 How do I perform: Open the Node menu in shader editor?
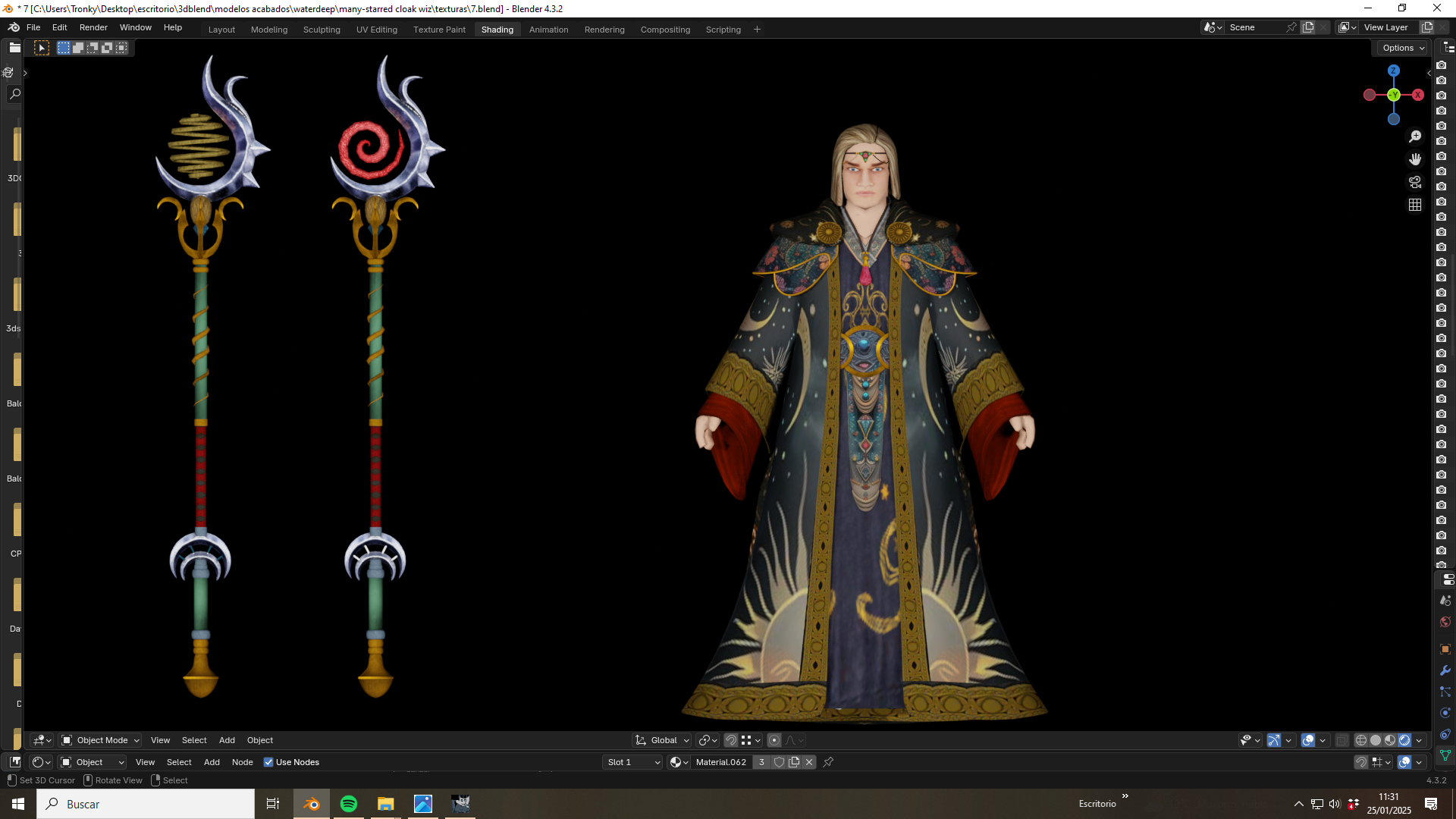[x=242, y=762]
